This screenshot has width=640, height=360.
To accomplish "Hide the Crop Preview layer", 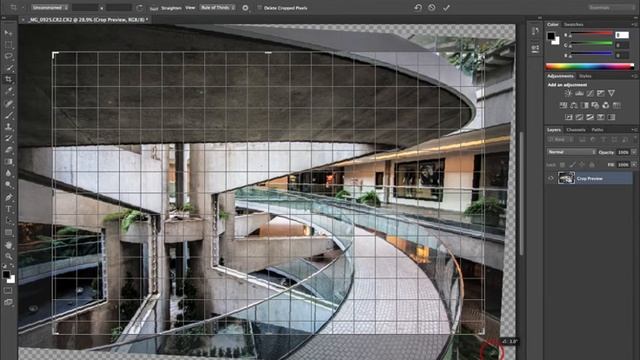I will coord(551,178).
